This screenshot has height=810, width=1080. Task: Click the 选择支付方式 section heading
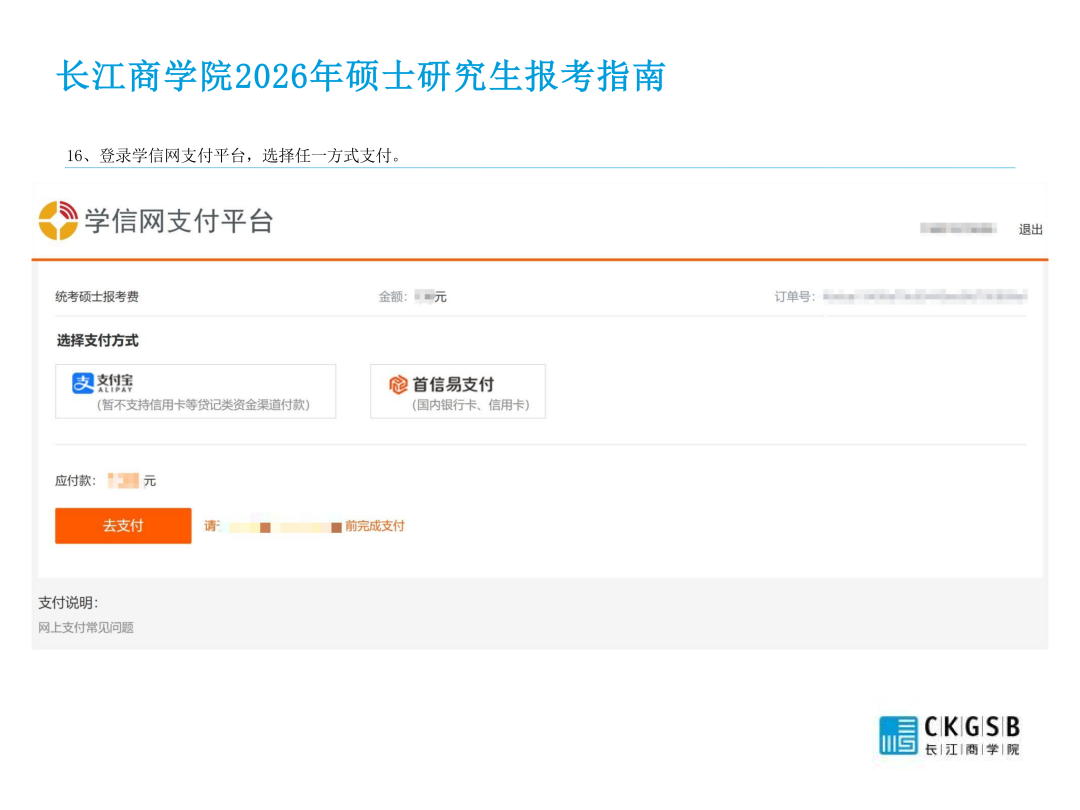click(x=98, y=341)
